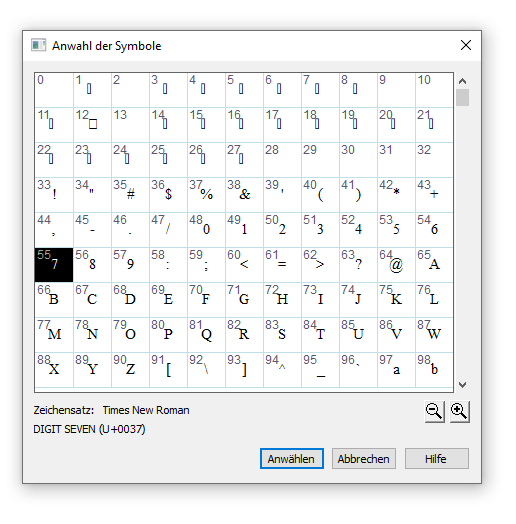Confirm with the Anwählen button

(291, 458)
